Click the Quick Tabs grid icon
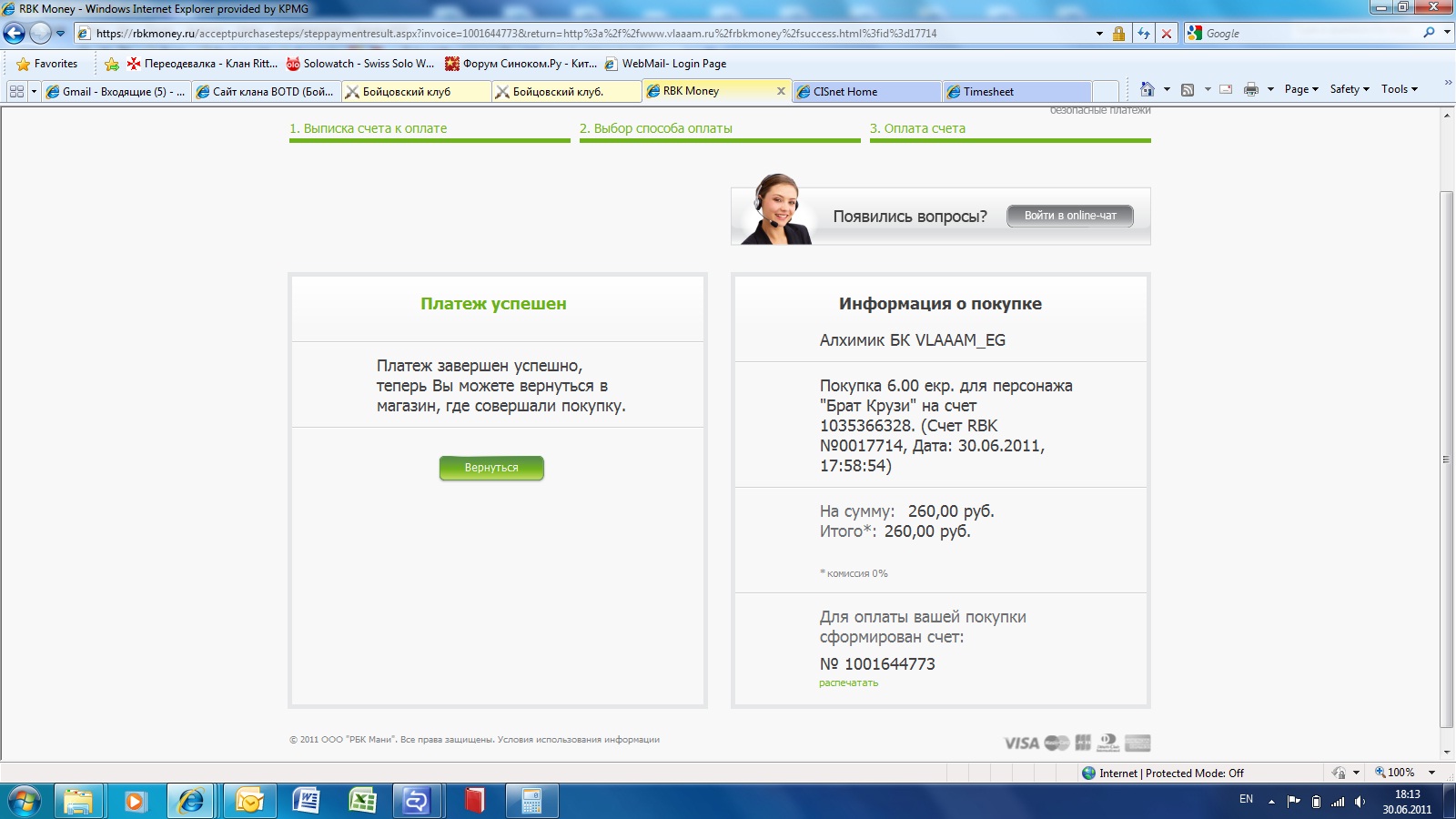Image resolution: width=1456 pixels, height=819 pixels. pos(16,91)
